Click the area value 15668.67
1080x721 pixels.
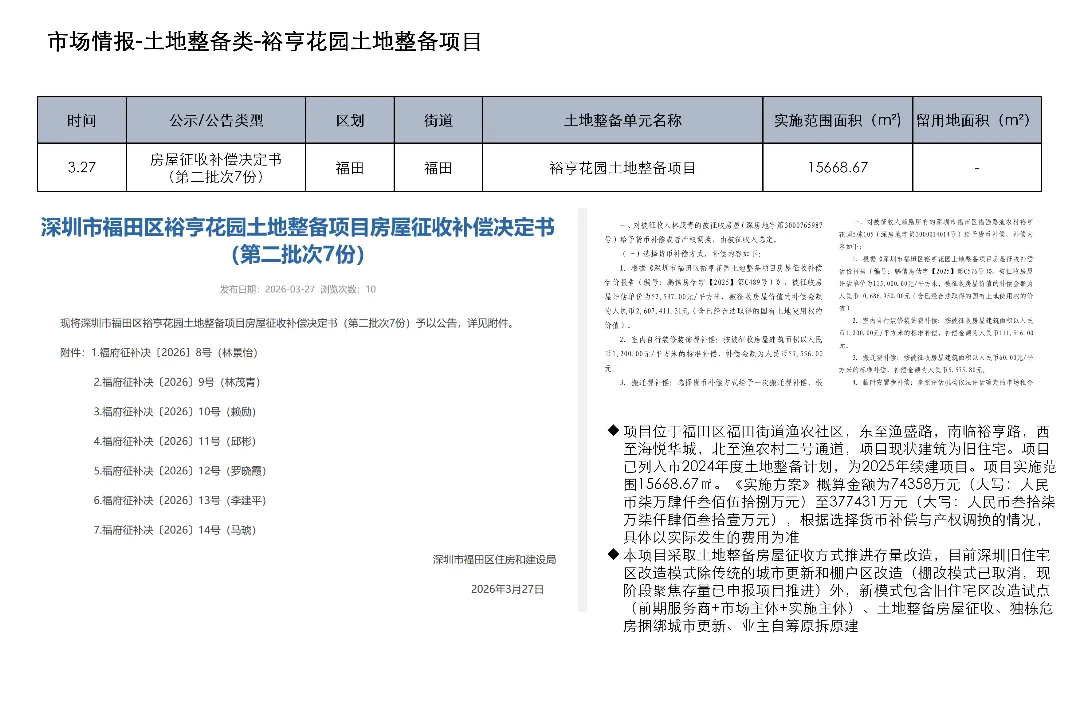838,167
